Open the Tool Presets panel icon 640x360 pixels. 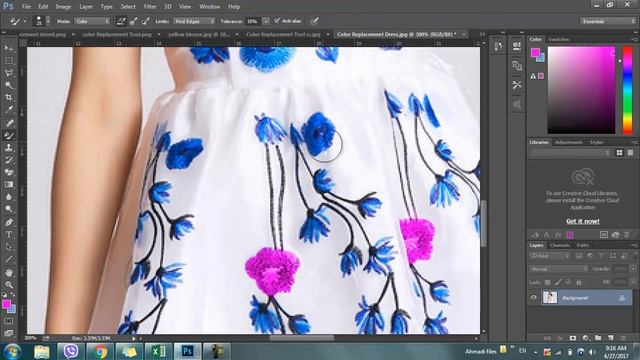pos(517,84)
